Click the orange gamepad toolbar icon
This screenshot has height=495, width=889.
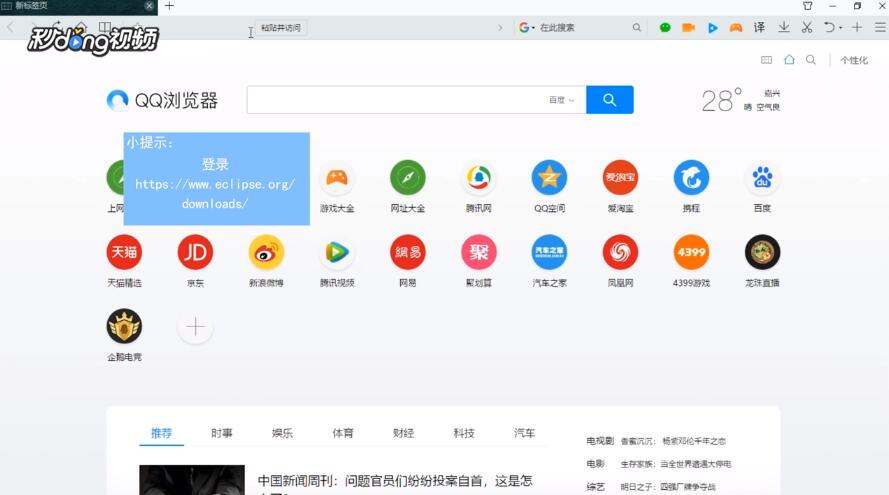(x=735, y=27)
